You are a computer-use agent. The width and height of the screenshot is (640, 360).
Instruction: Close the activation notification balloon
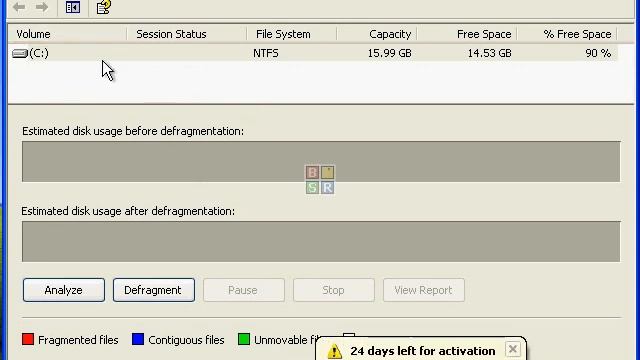tap(513, 349)
